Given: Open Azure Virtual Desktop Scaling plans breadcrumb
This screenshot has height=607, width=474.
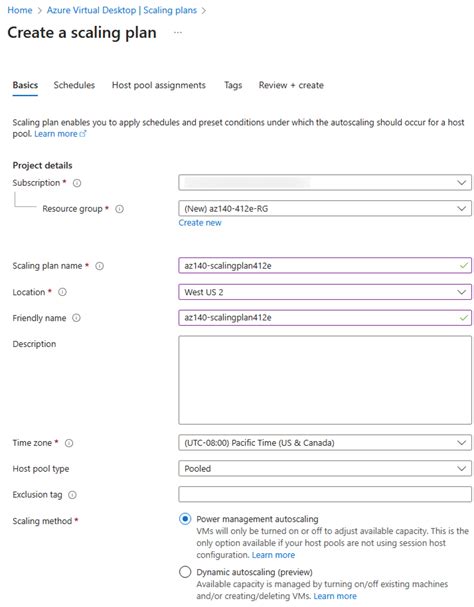Looking at the screenshot, I should pos(122,10).
